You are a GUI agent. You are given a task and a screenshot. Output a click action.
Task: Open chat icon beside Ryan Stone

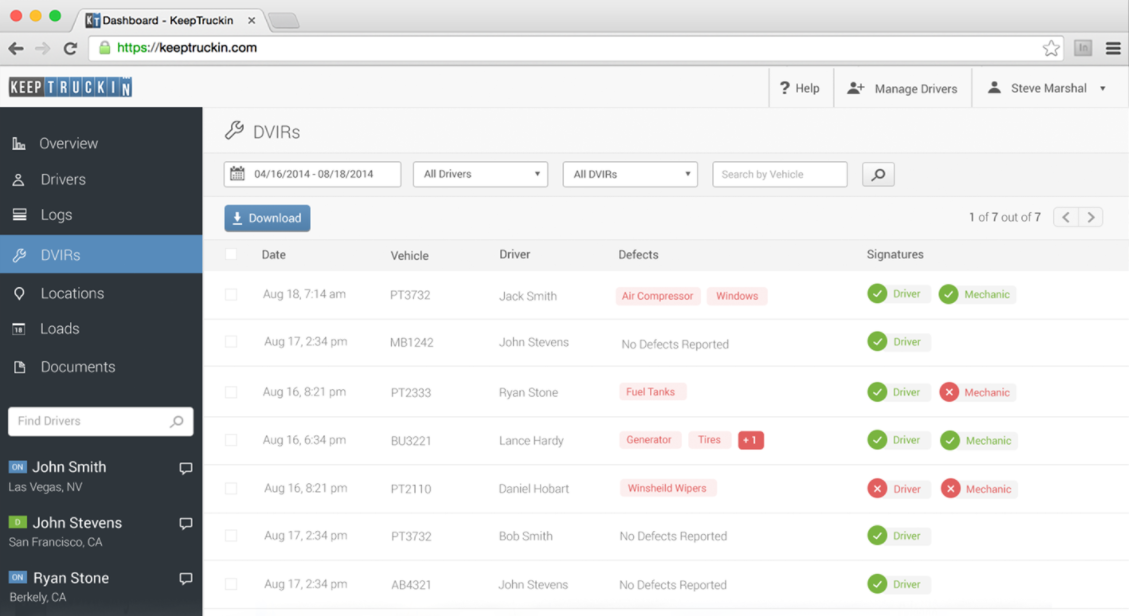coord(185,579)
